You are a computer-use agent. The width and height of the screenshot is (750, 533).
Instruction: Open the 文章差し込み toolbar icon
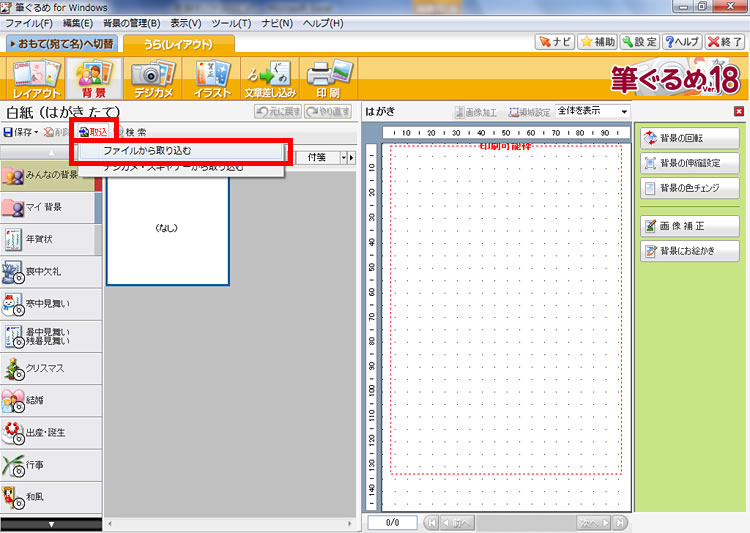pos(270,78)
